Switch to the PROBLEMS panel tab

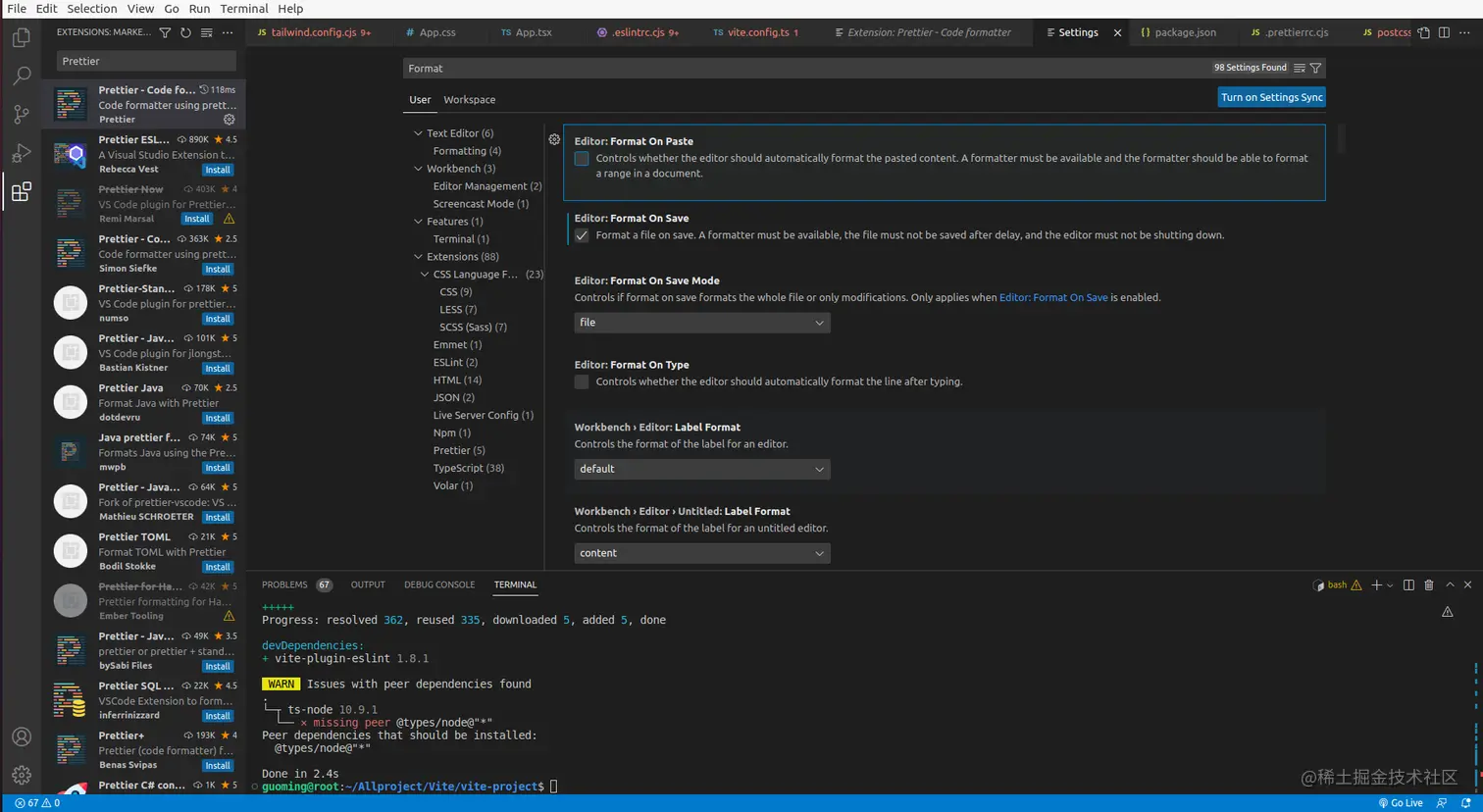(296, 584)
